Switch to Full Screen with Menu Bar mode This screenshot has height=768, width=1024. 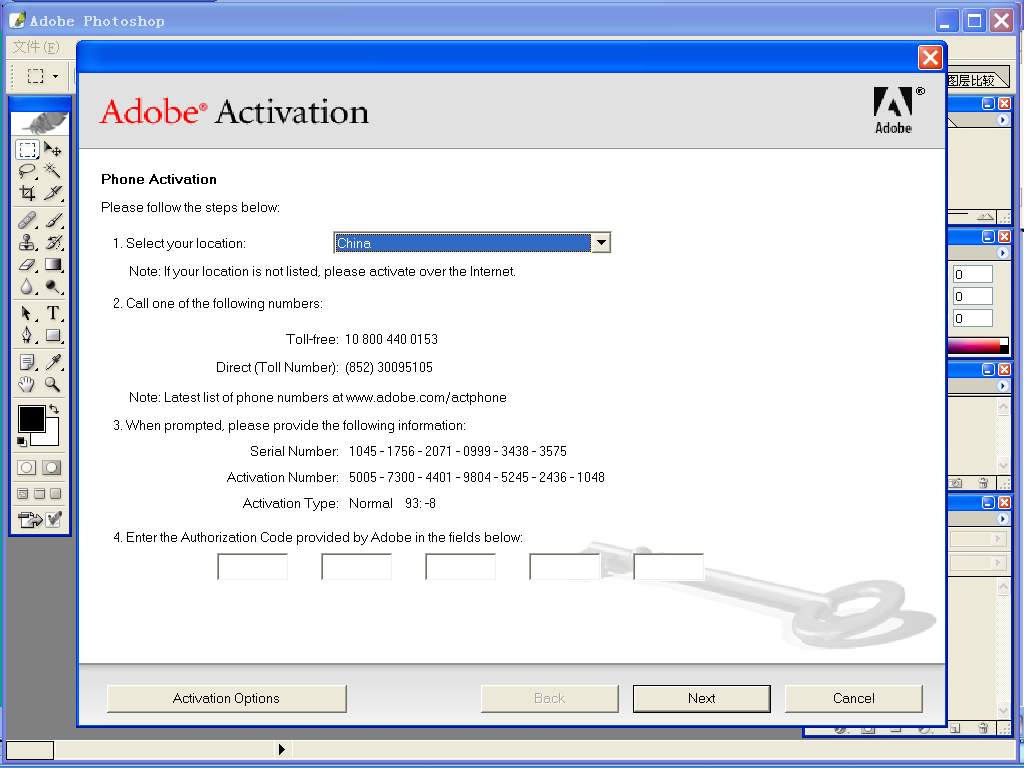tap(39, 494)
